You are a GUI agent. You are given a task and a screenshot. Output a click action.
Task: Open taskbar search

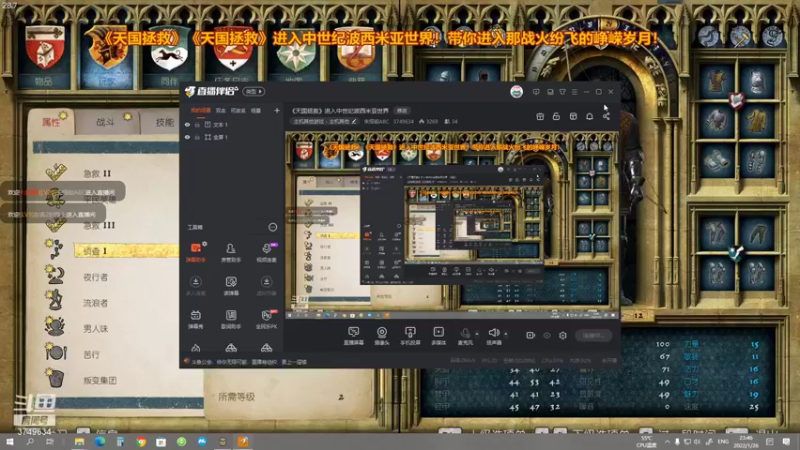point(30,442)
